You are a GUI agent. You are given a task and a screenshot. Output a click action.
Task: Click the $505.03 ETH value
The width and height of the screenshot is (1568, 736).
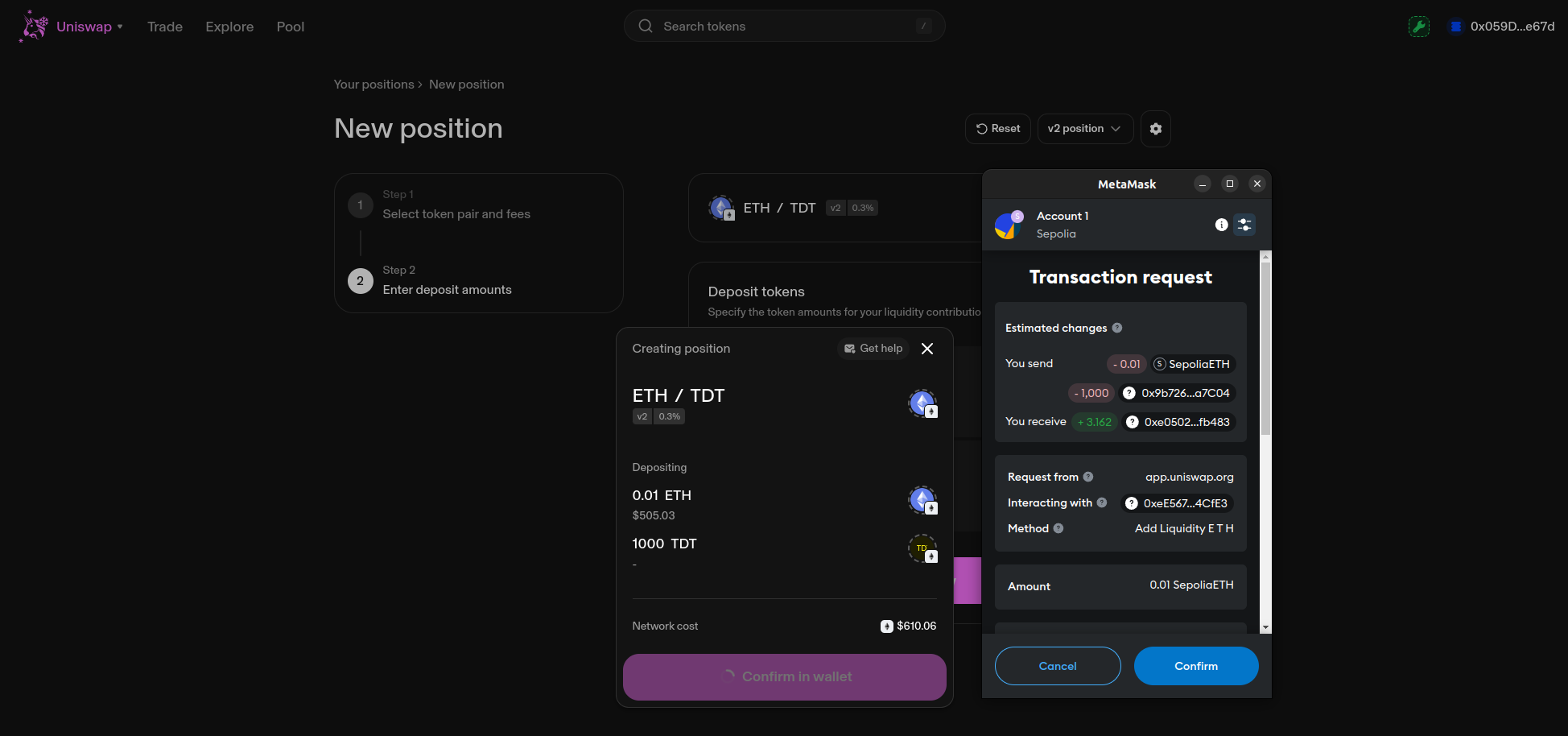[654, 515]
